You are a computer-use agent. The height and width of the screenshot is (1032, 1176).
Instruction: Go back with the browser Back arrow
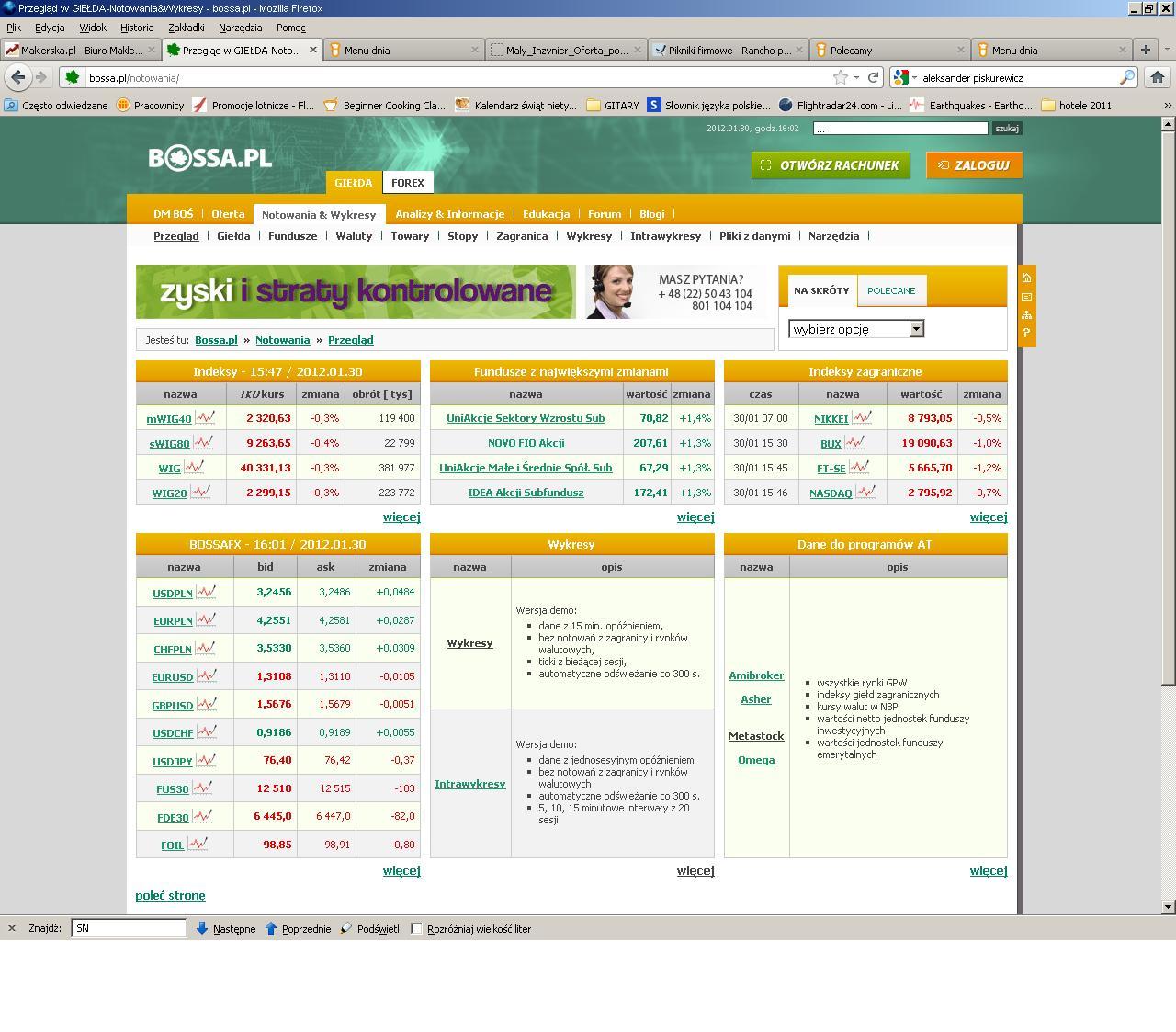[x=17, y=77]
